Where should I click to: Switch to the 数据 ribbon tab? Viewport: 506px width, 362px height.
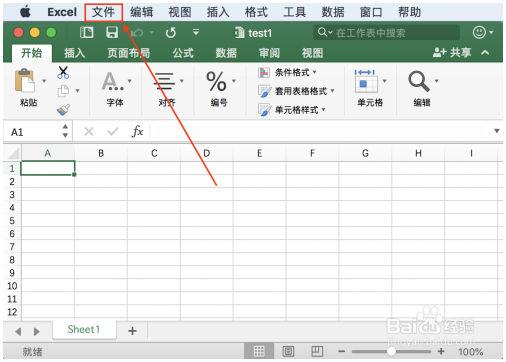tap(226, 53)
